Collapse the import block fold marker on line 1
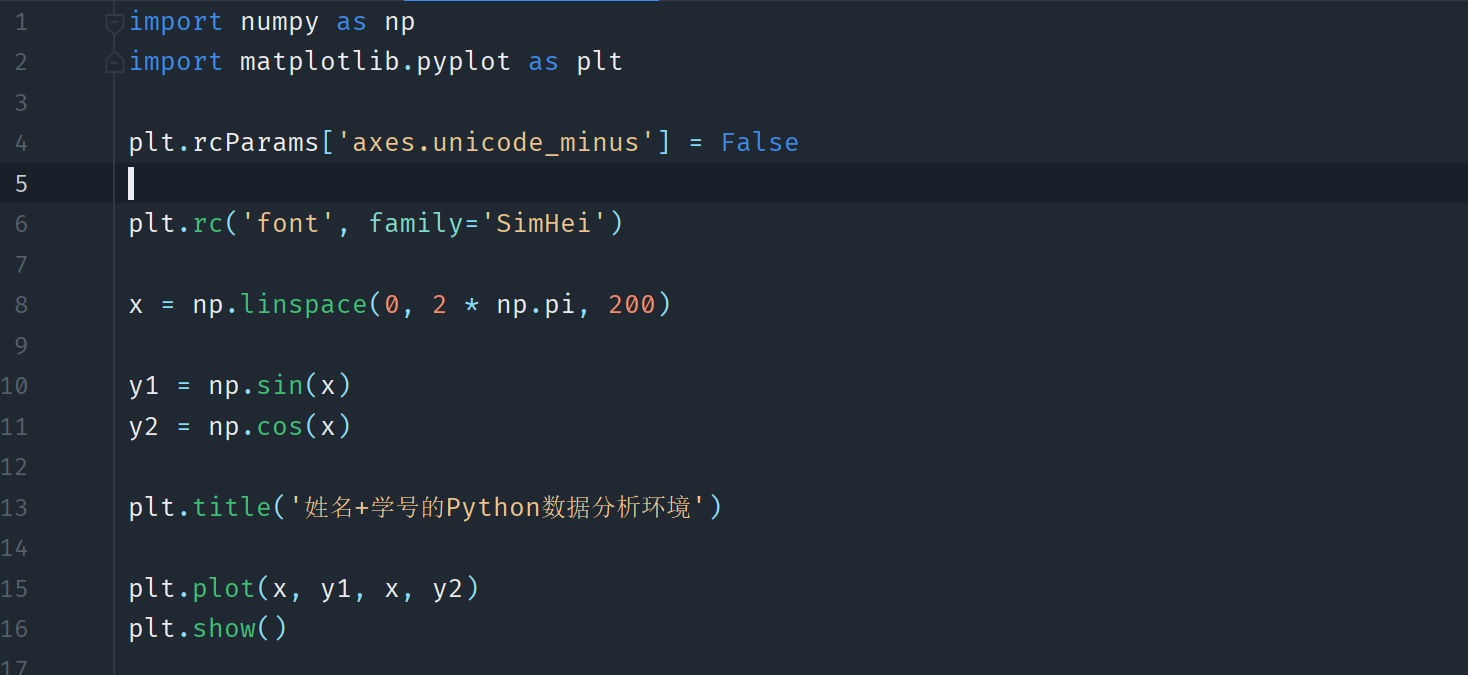The image size is (1468, 675). pos(115,22)
